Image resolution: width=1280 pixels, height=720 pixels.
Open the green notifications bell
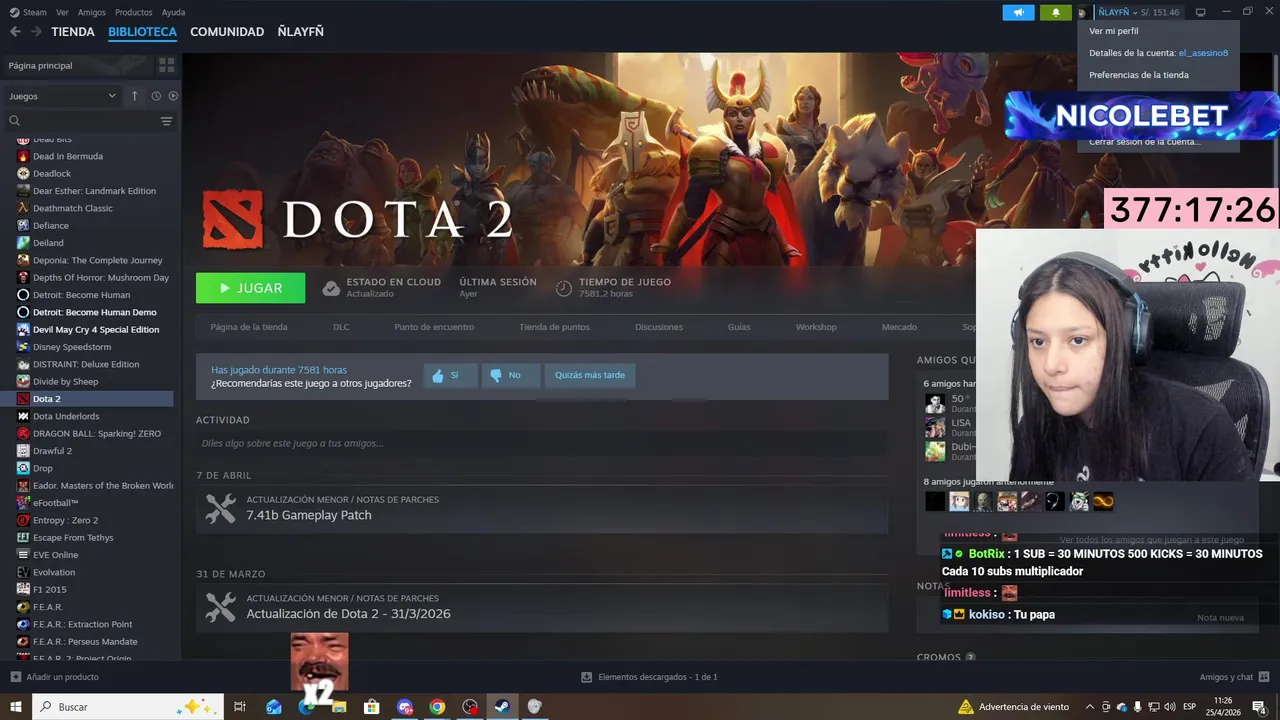pos(1055,12)
